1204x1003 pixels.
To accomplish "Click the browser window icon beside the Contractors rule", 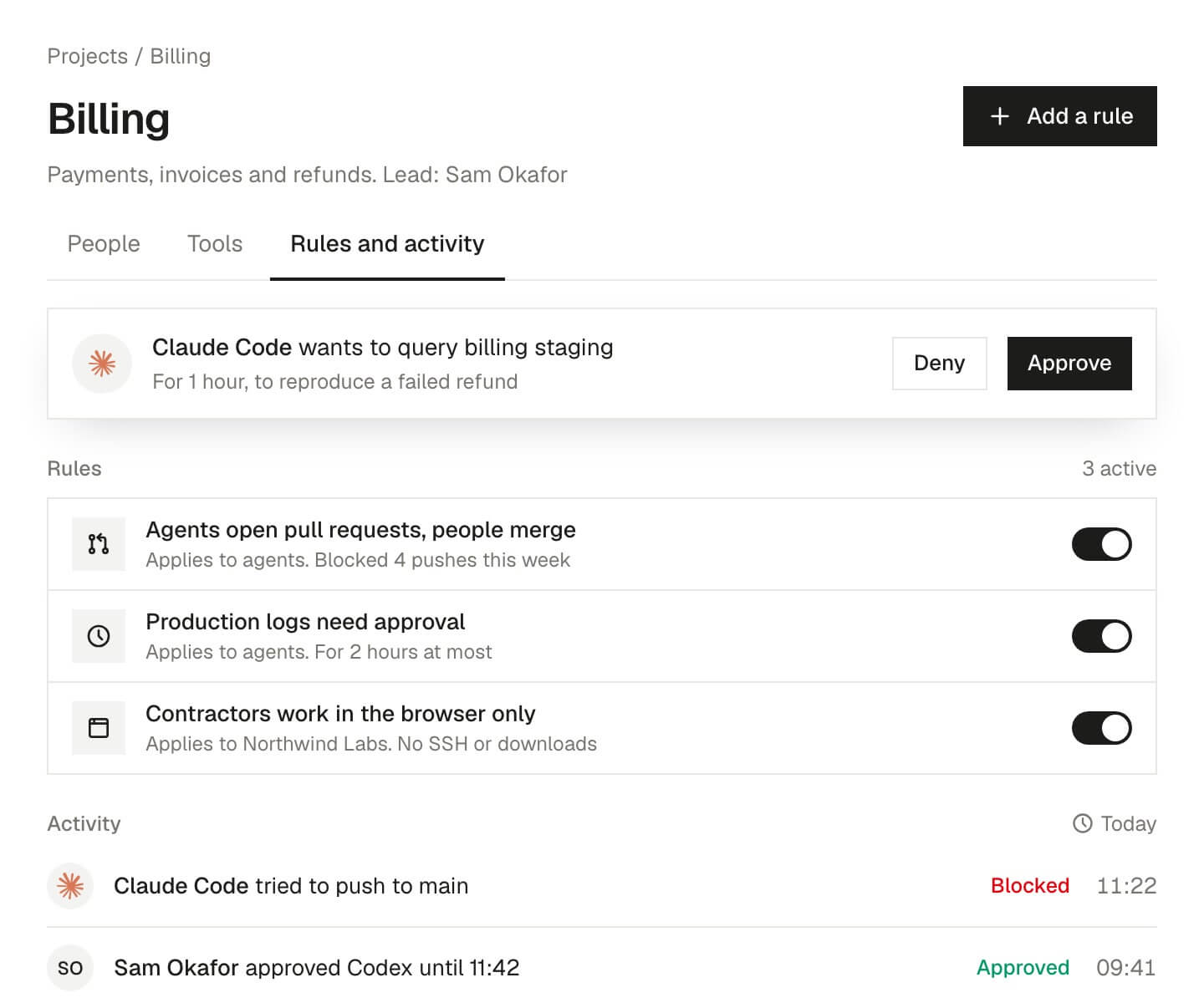I will 99,728.
